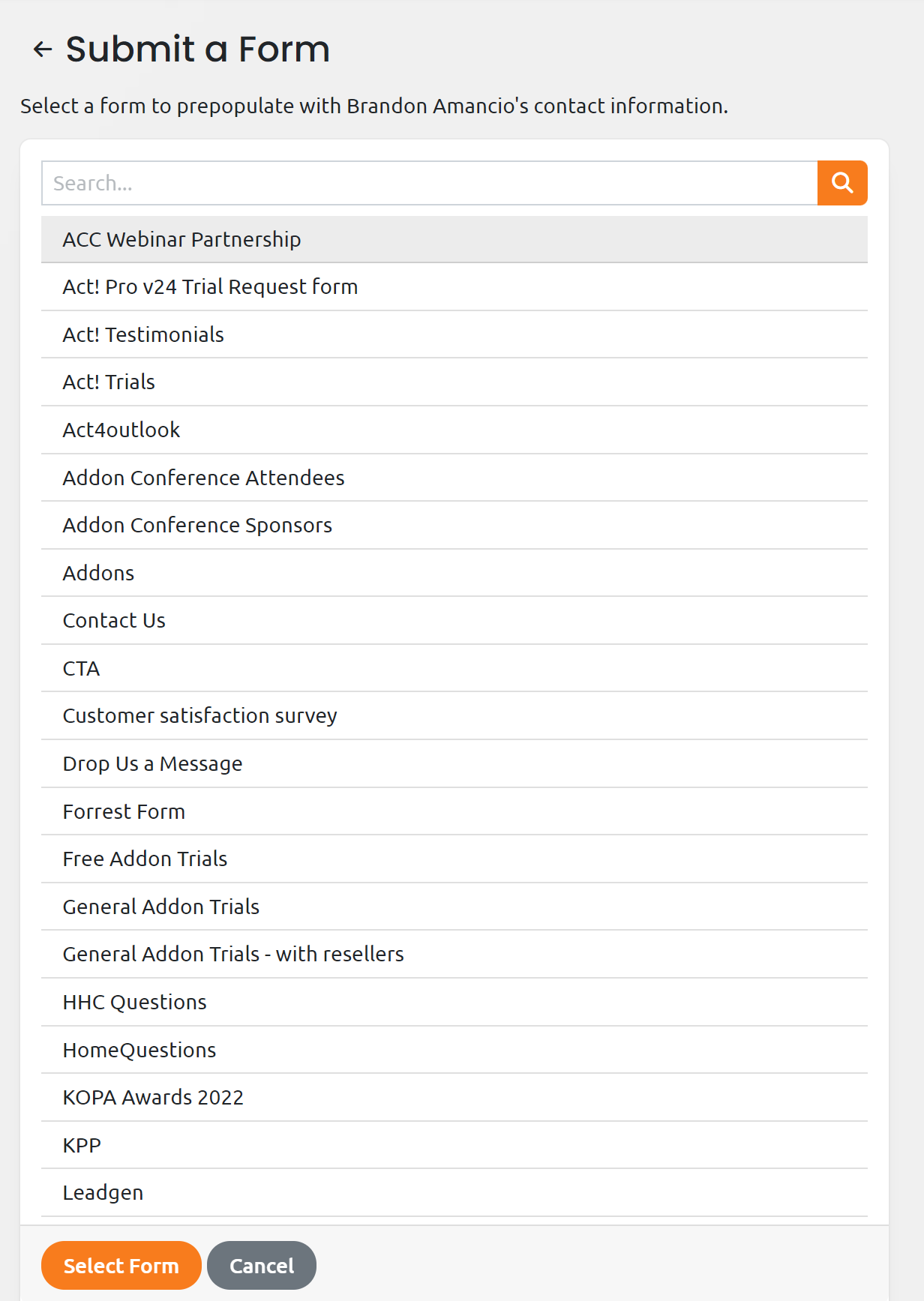
Task: Click the back arrow icon
Action: [43, 49]
